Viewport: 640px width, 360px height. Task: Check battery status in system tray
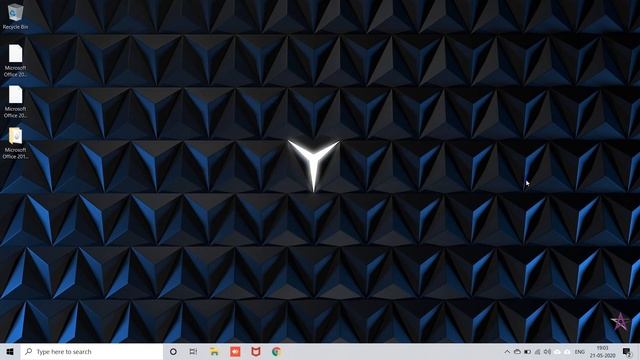click(527, 351)
